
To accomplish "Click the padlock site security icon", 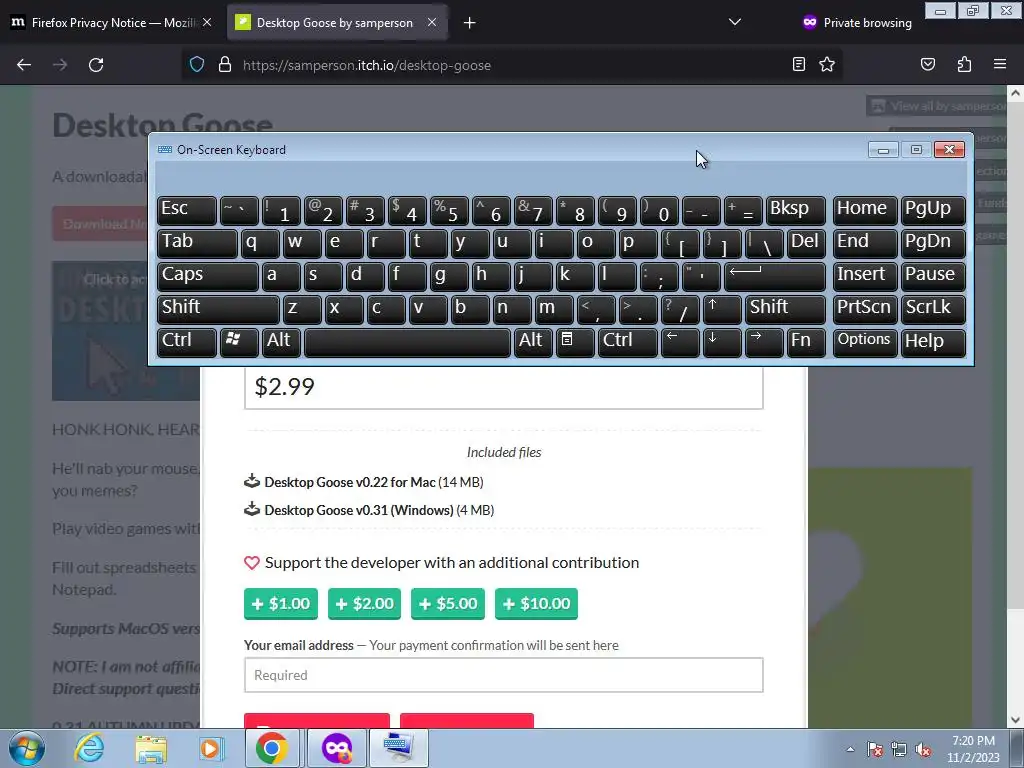I will (225, 65).
